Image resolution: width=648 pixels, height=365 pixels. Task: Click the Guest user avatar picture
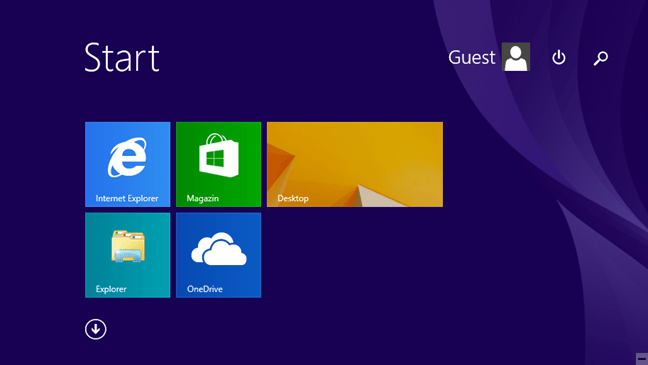tap(516, 57)
